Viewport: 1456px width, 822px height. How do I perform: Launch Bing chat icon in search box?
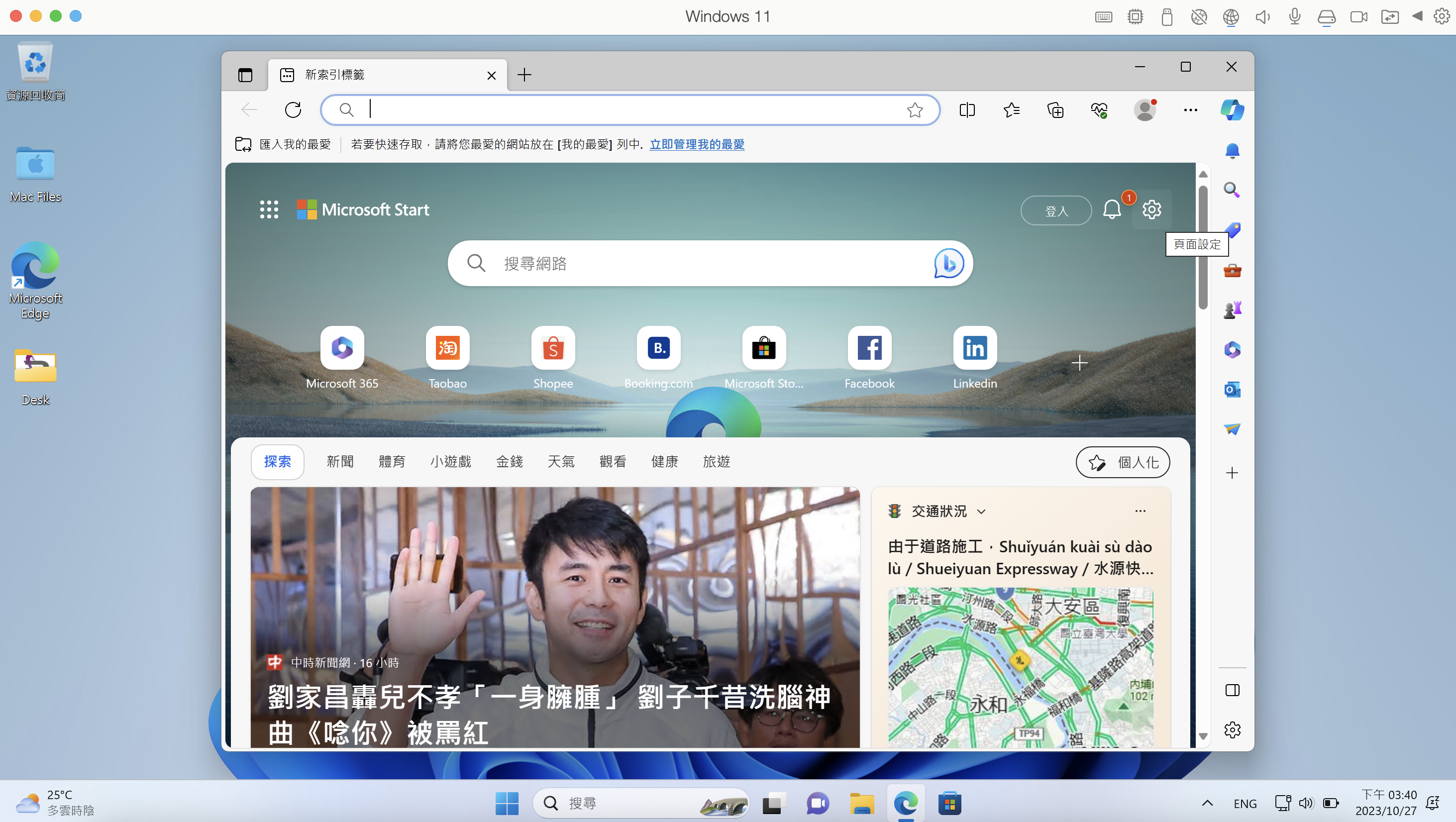[948, 263]
